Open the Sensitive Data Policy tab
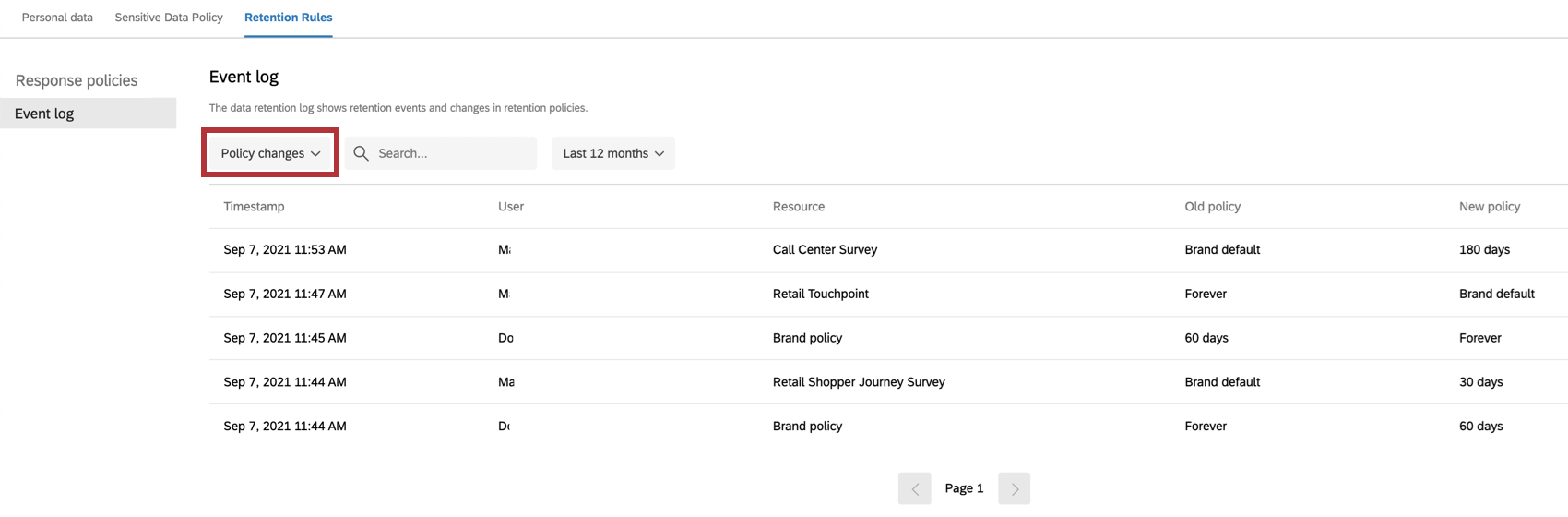Image resolution: width=1568 pixels, height=517 pixels. coord(169,18)
